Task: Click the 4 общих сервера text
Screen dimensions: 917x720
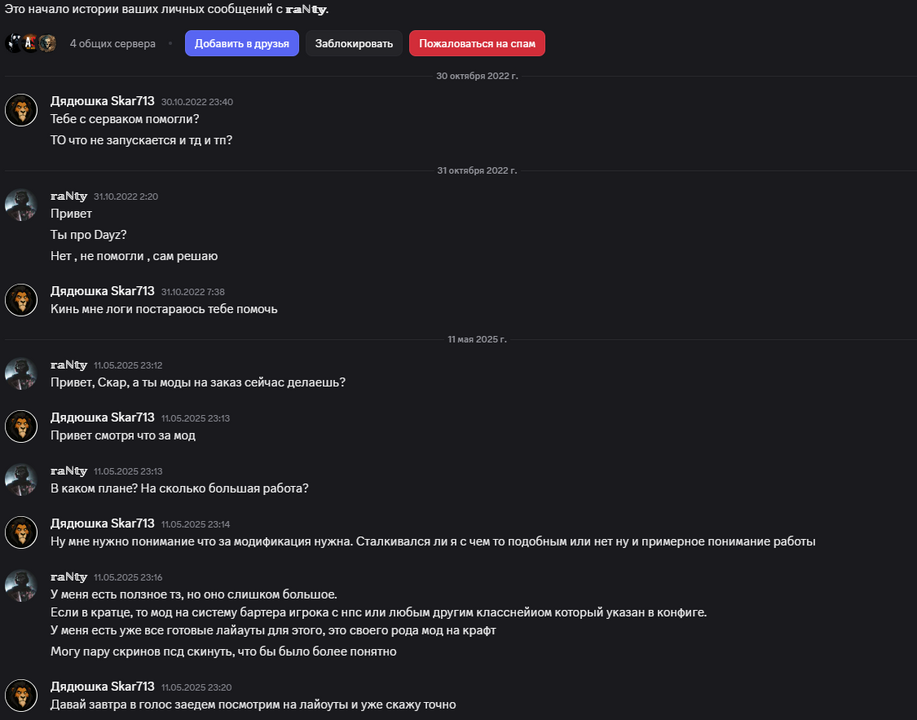Action: click(113, 44)
